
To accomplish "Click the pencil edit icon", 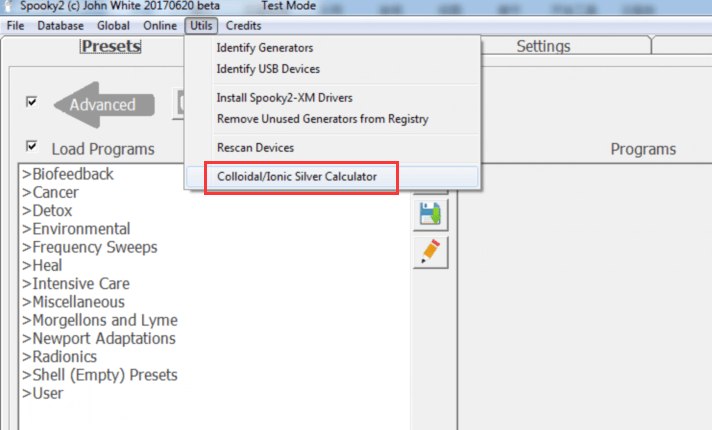I will [x=432, y=252].
